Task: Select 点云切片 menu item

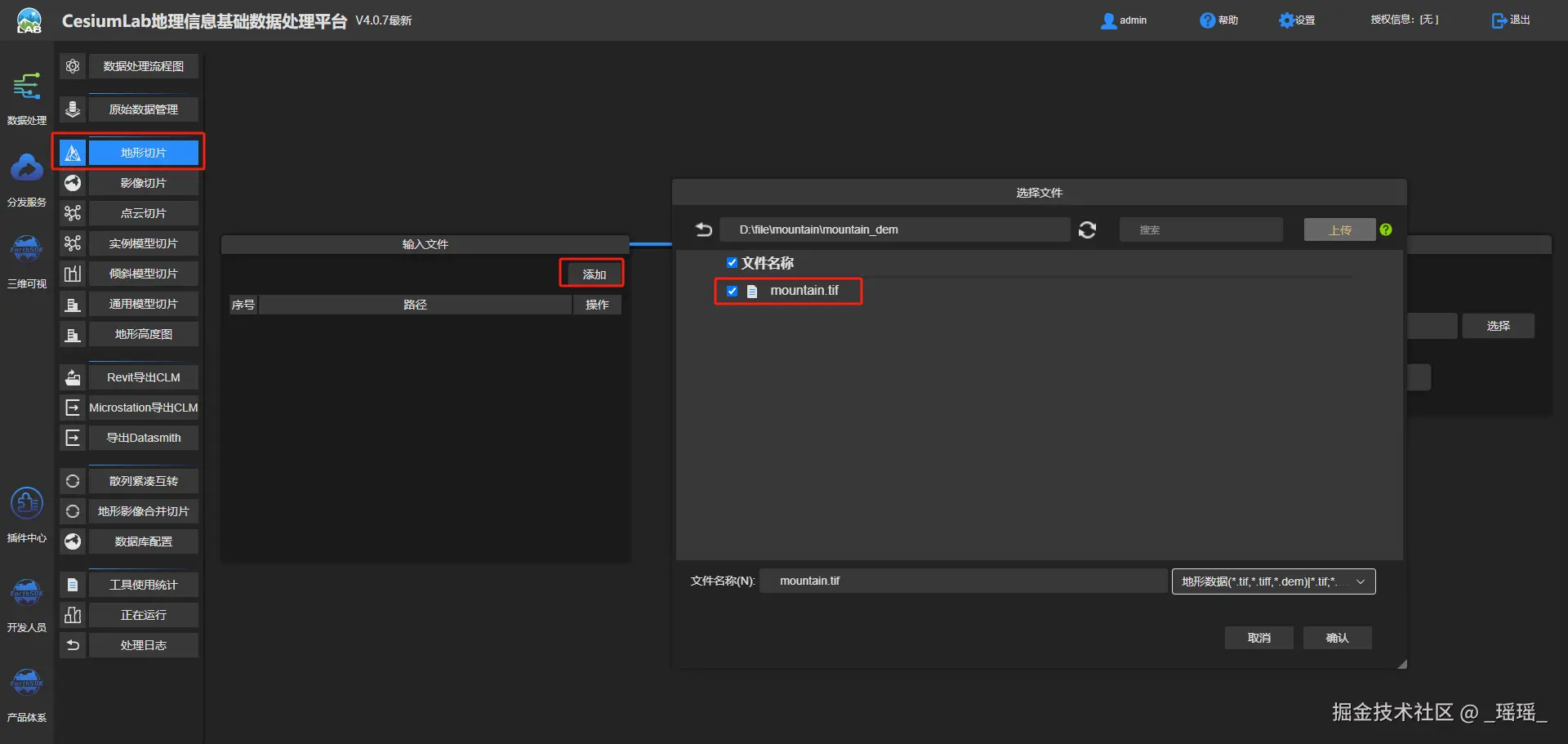Action: pyautogui.click(x=144, y=213)
